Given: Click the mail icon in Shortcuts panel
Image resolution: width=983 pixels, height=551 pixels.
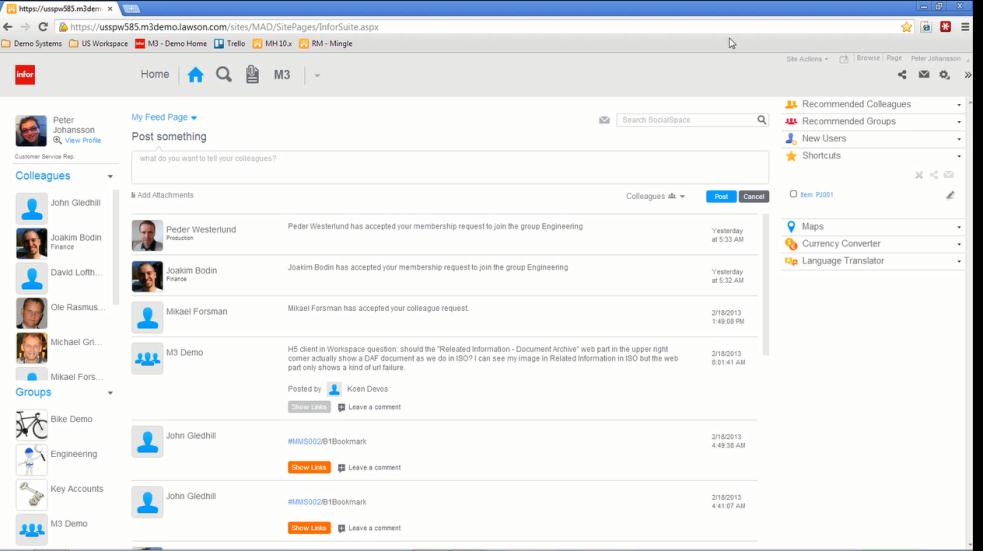Looking at the screenshot, I should 949,175.
